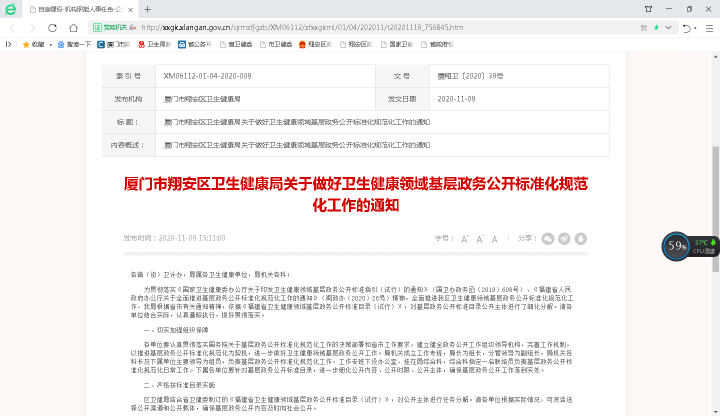This screenshot has height=417, width=720.
Task: Click the CPU temperature 37°C readout
Action: pyautogui.click(x=701, y=242)
